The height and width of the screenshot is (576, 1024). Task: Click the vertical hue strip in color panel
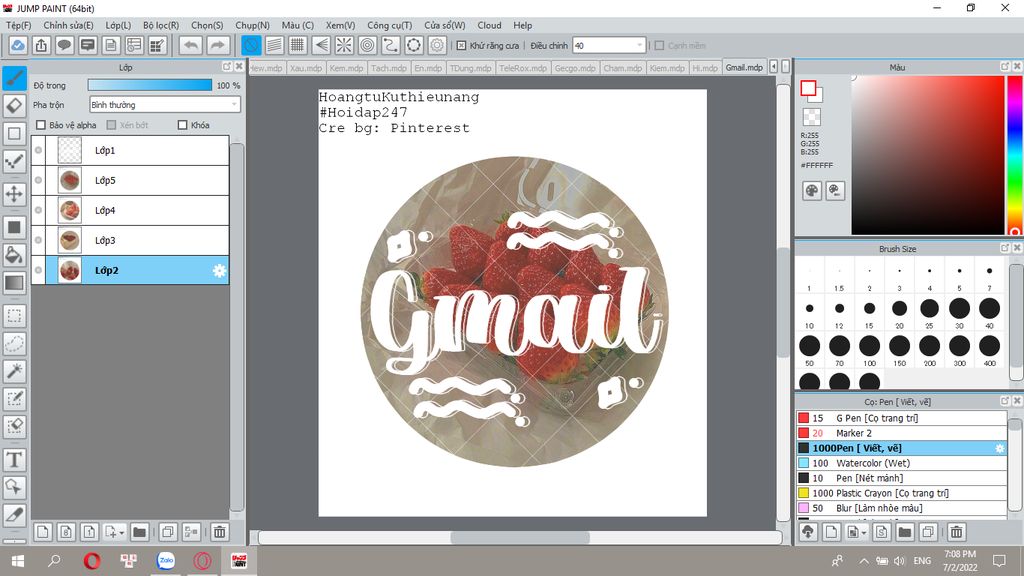pyautogui.click(x=1015, y=155)
